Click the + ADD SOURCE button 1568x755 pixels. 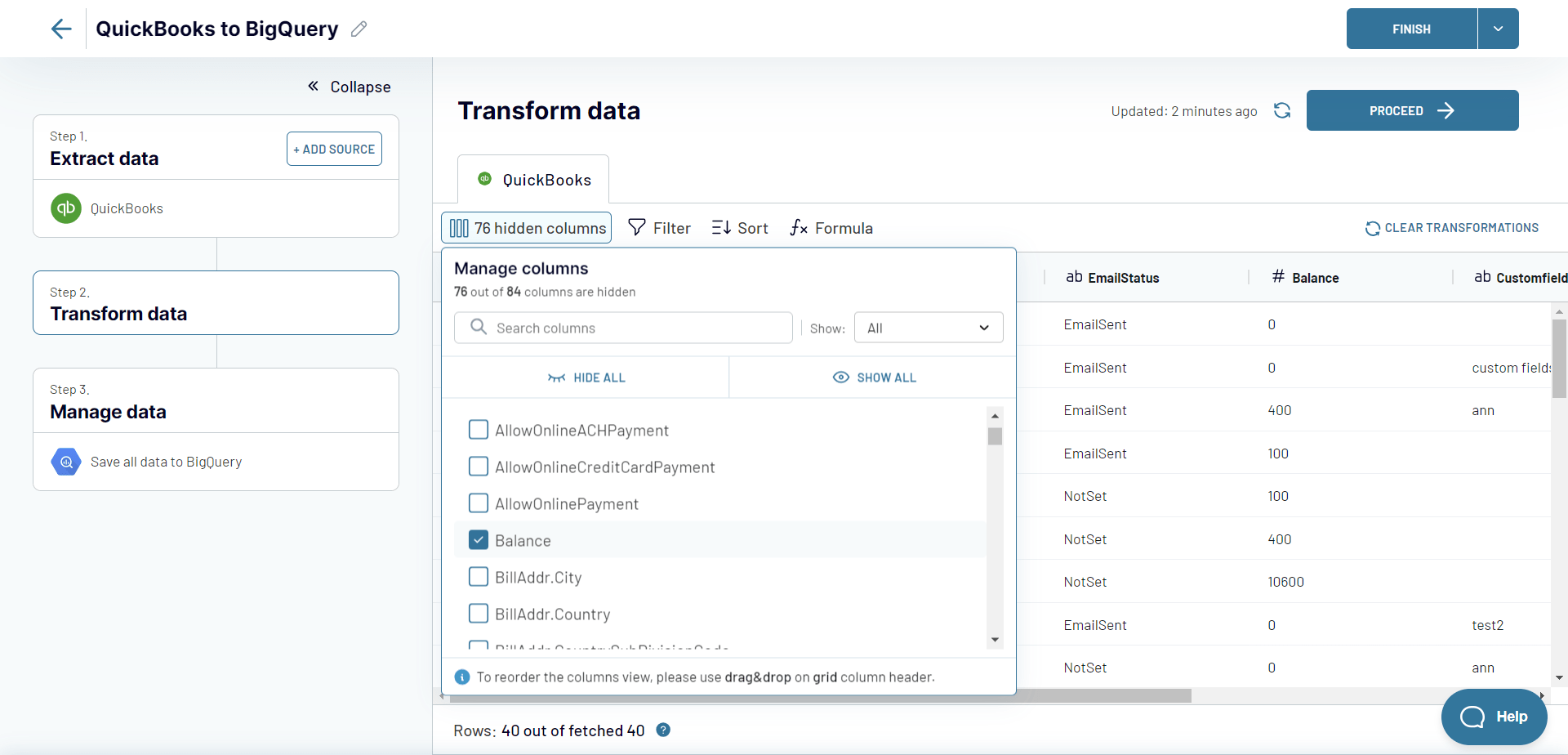pos(334,149)
